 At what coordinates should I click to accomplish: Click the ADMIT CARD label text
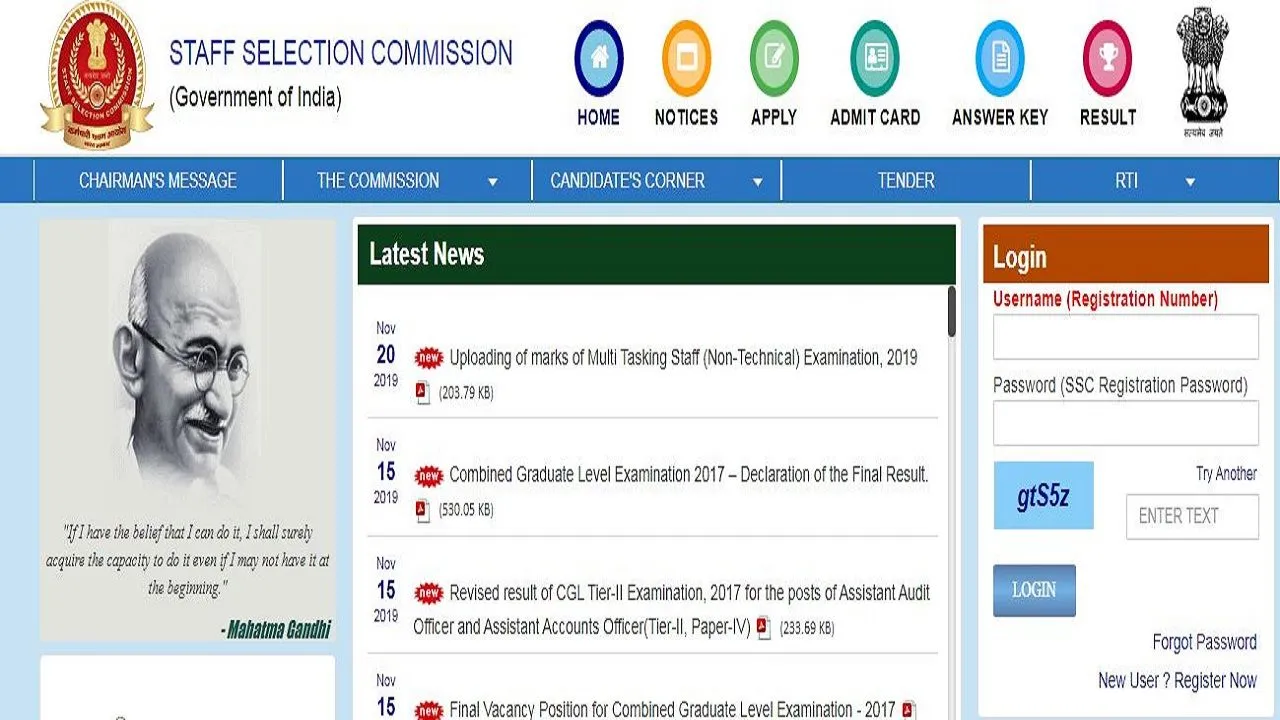coord(875,117)
